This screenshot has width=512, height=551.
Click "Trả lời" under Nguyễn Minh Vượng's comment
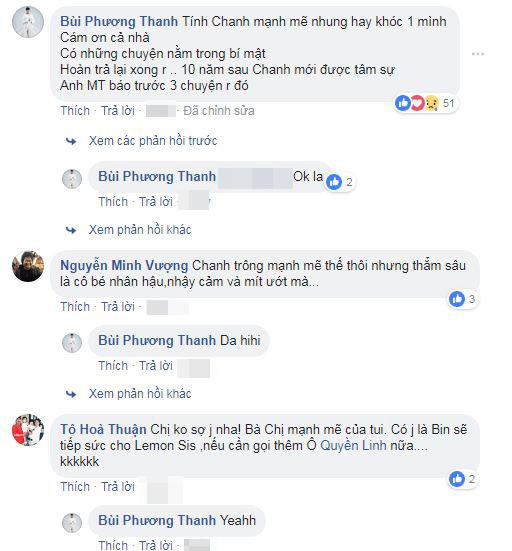click(118, 307)
